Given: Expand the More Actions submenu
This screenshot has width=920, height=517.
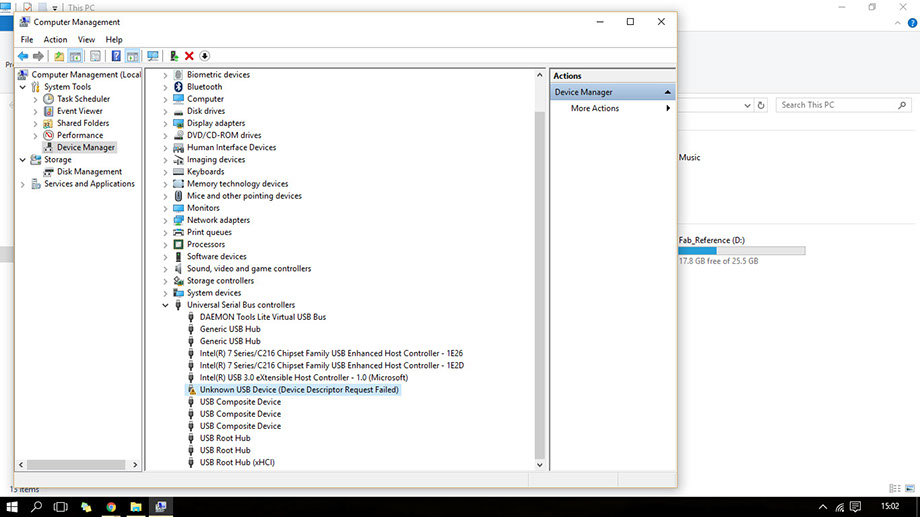Looking at the screenshot, I should coord(668,109).
